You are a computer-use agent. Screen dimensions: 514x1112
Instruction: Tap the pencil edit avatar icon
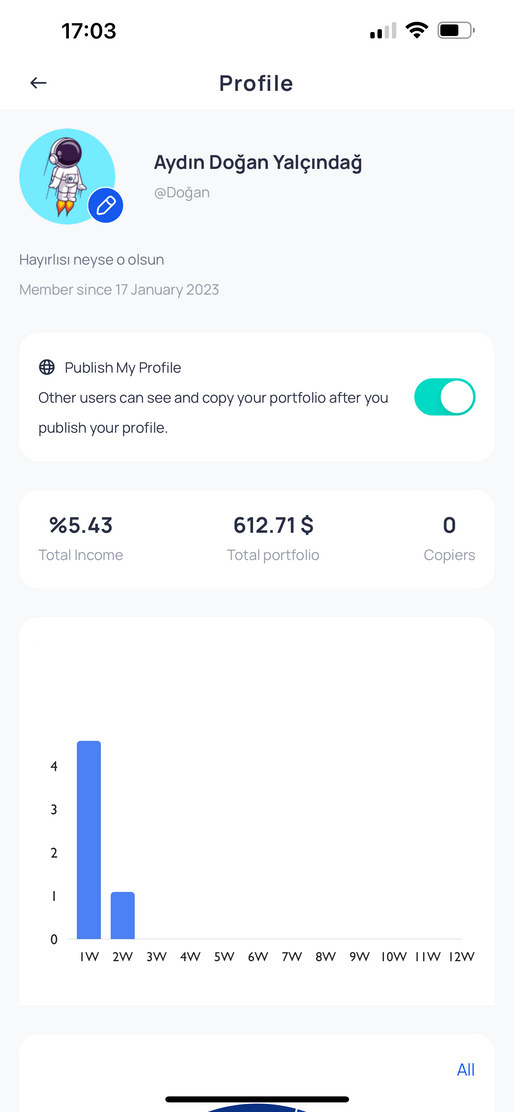click(x=106, y=206)
